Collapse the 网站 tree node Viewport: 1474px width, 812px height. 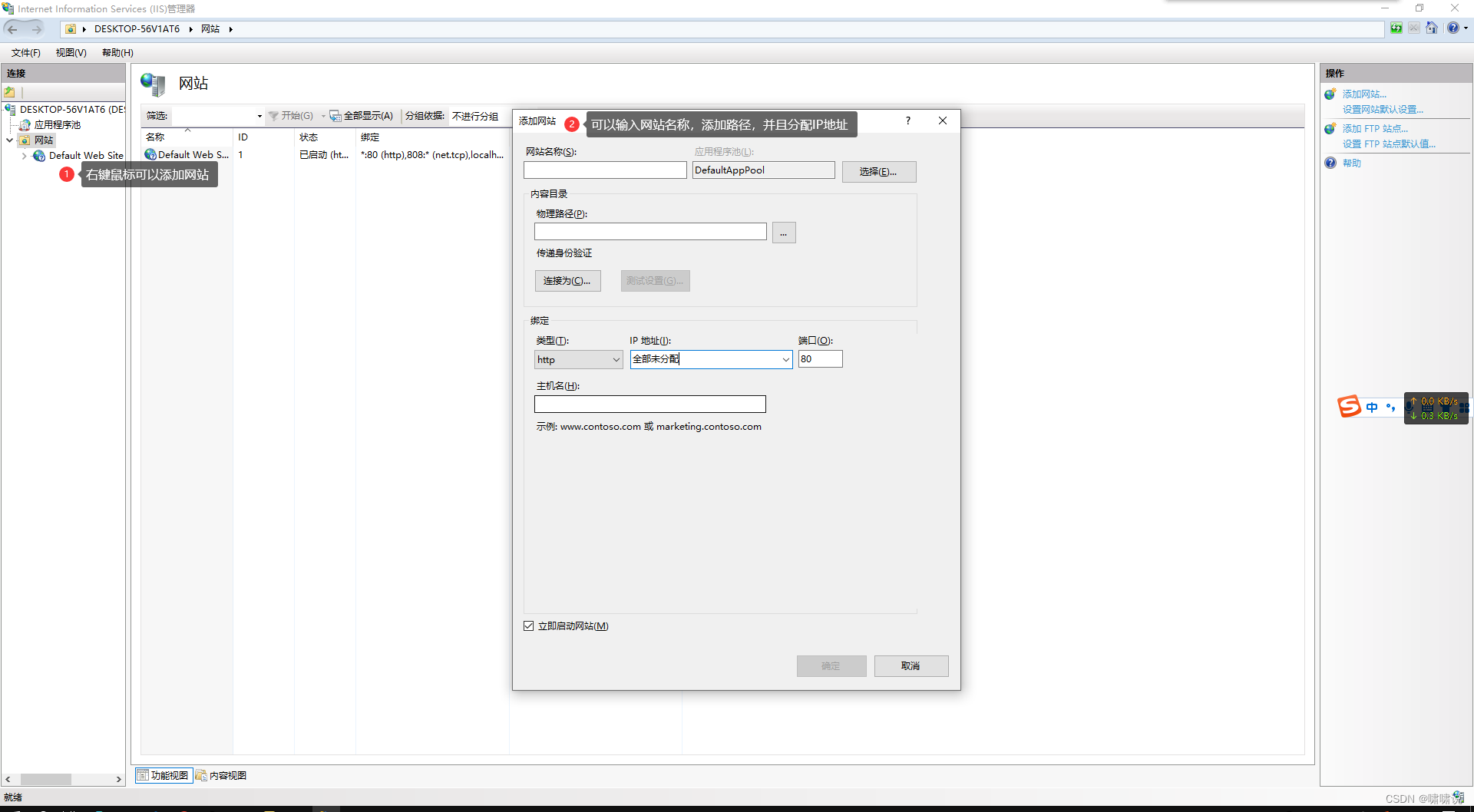[9, 140]
